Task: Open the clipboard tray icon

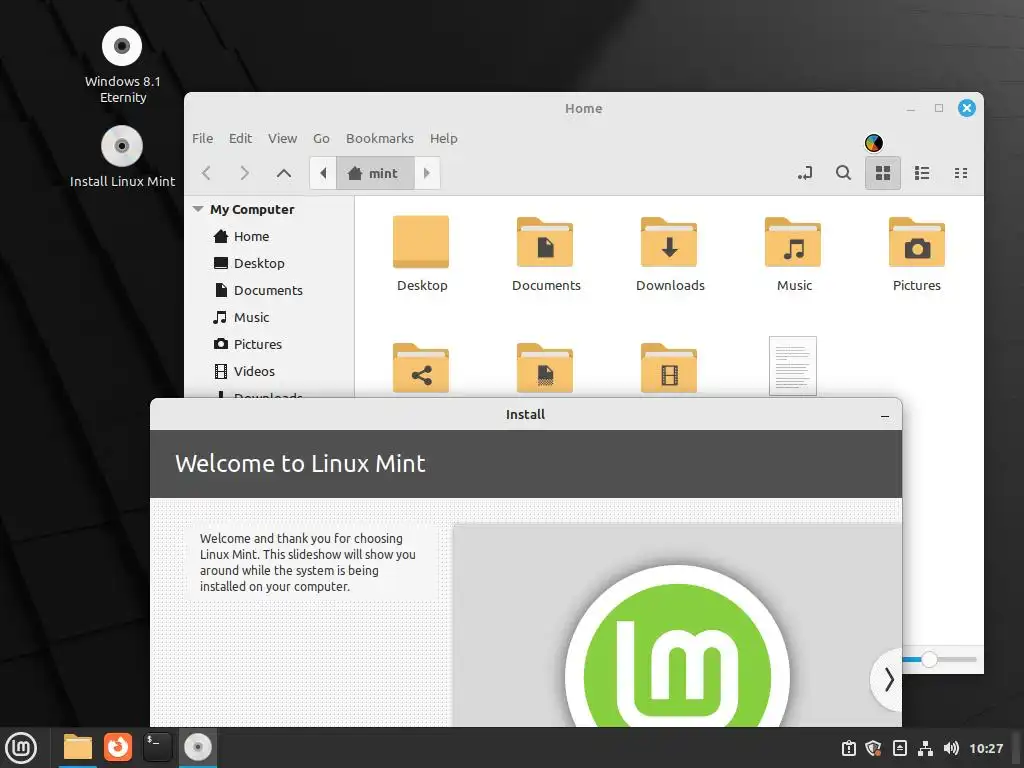Action: [x=848, y=748]
